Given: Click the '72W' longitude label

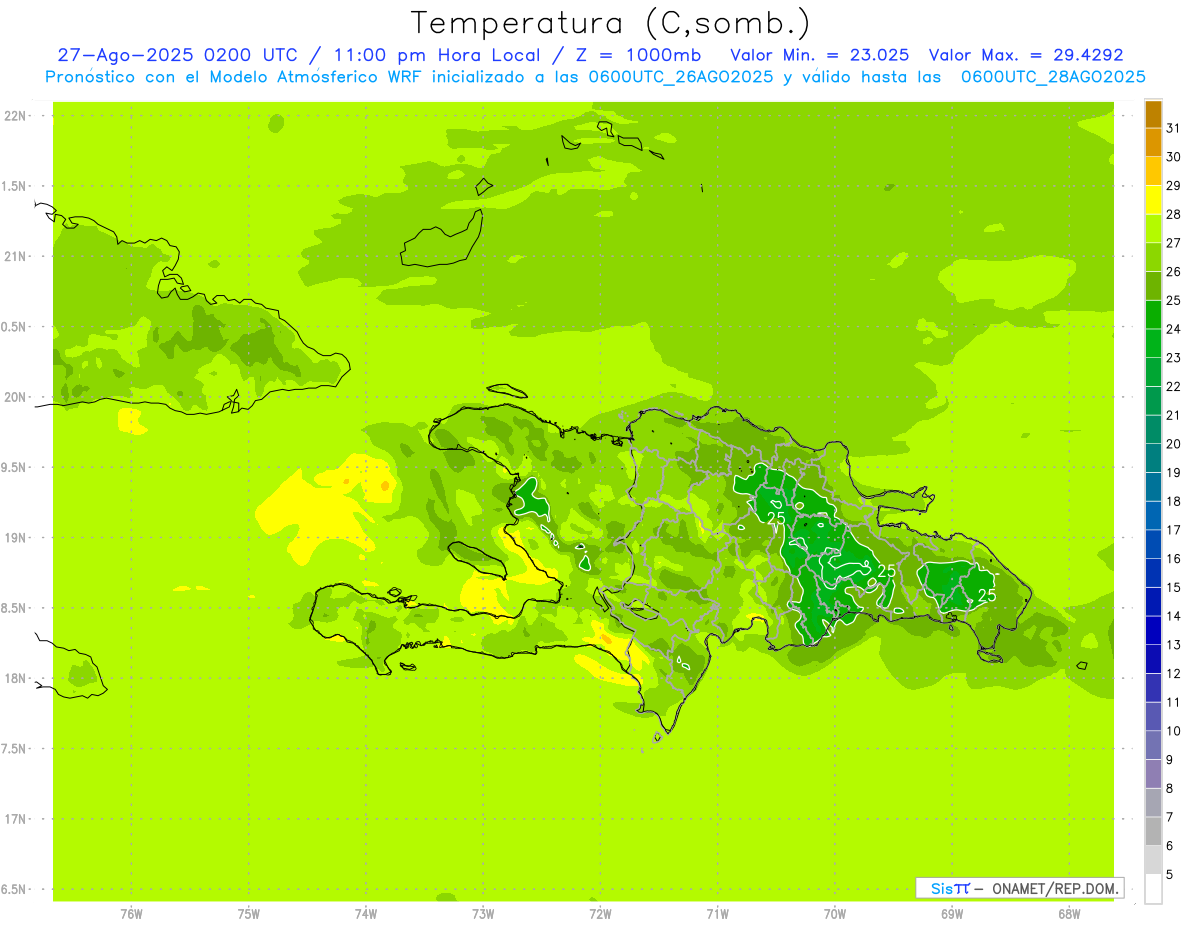Looking at the screenshot, I should click(600, 913).
